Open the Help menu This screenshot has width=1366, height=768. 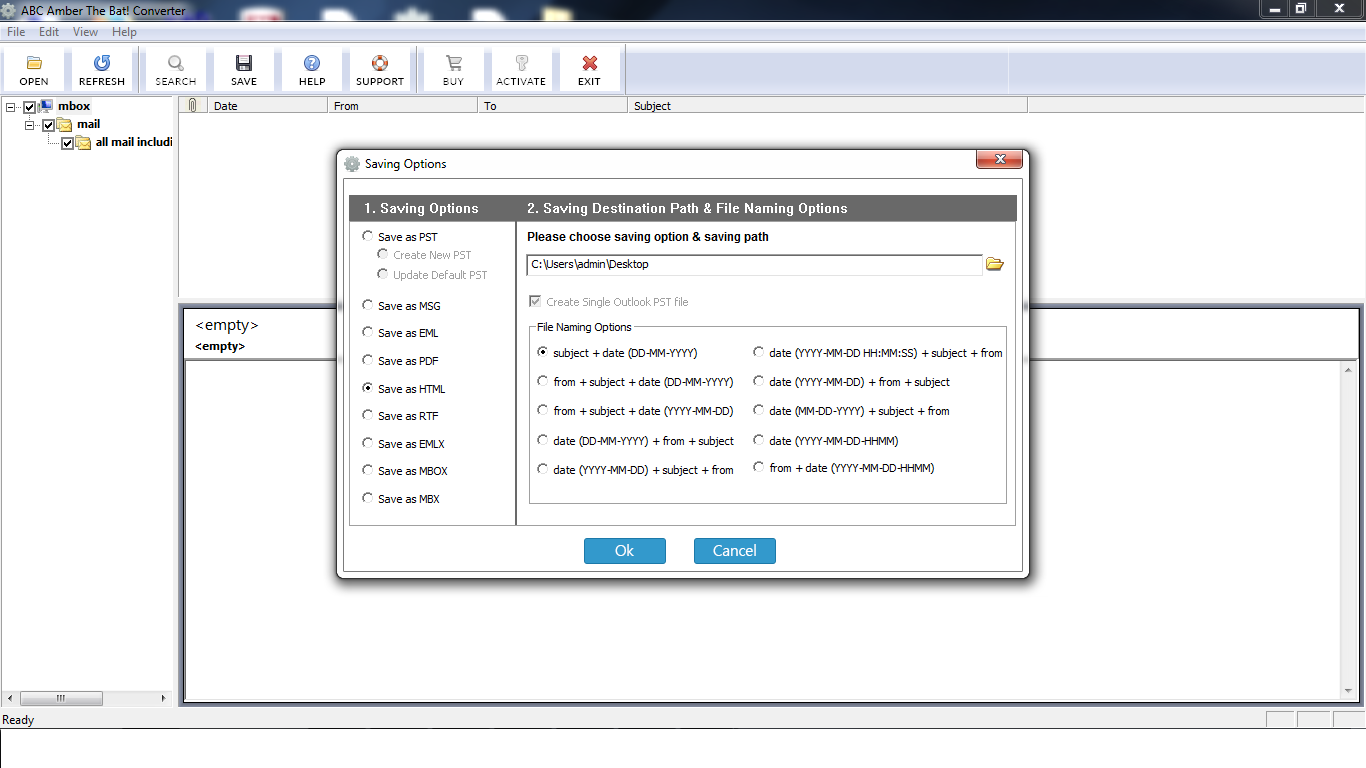(x=124, y=32)
